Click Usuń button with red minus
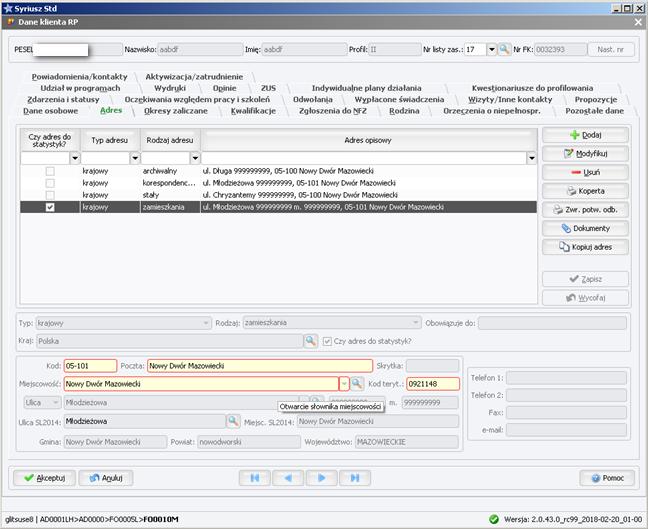Viewport: 648px width, 529px height. 585,172
